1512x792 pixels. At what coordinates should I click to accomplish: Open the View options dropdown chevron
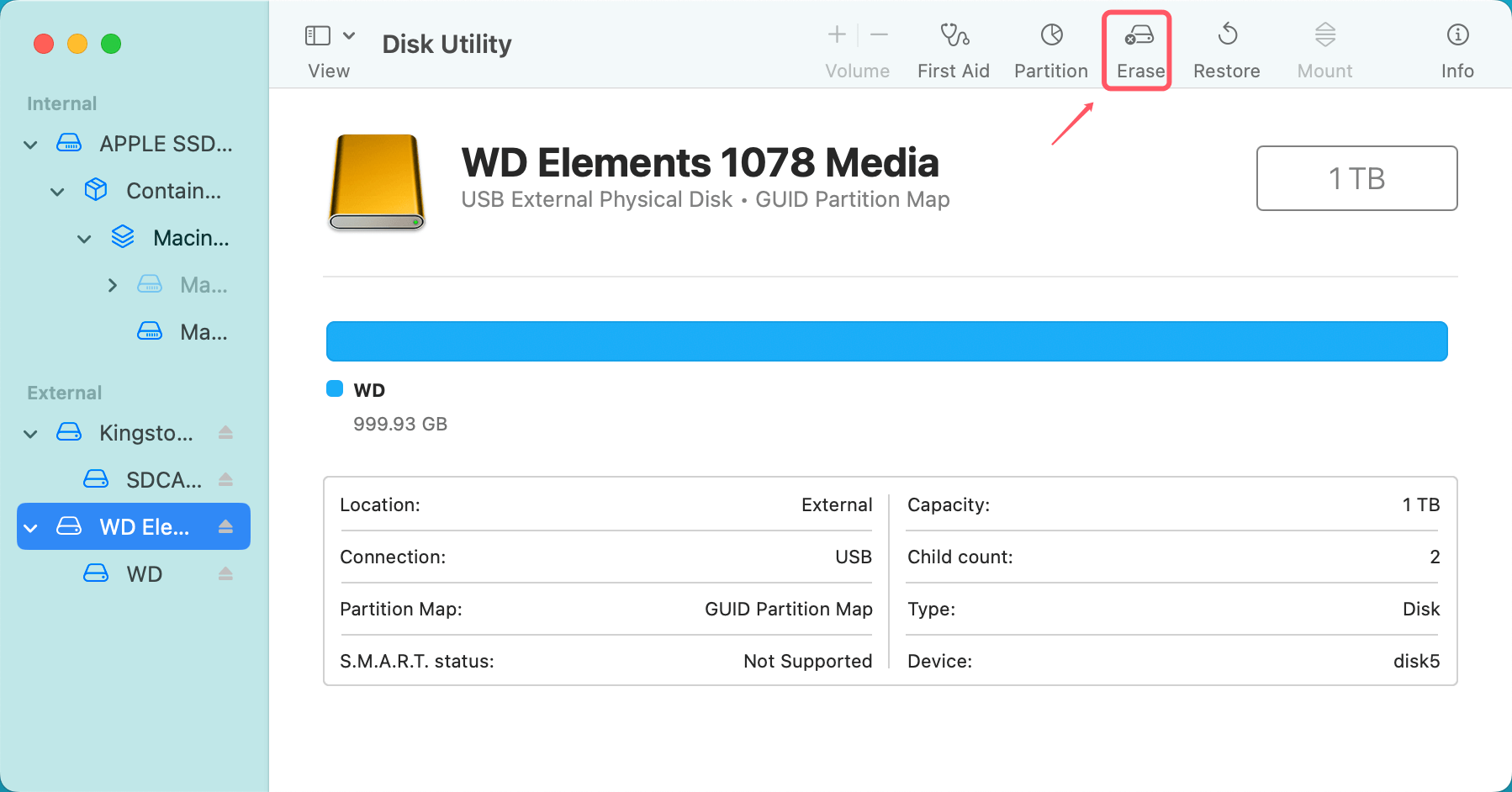351,35
